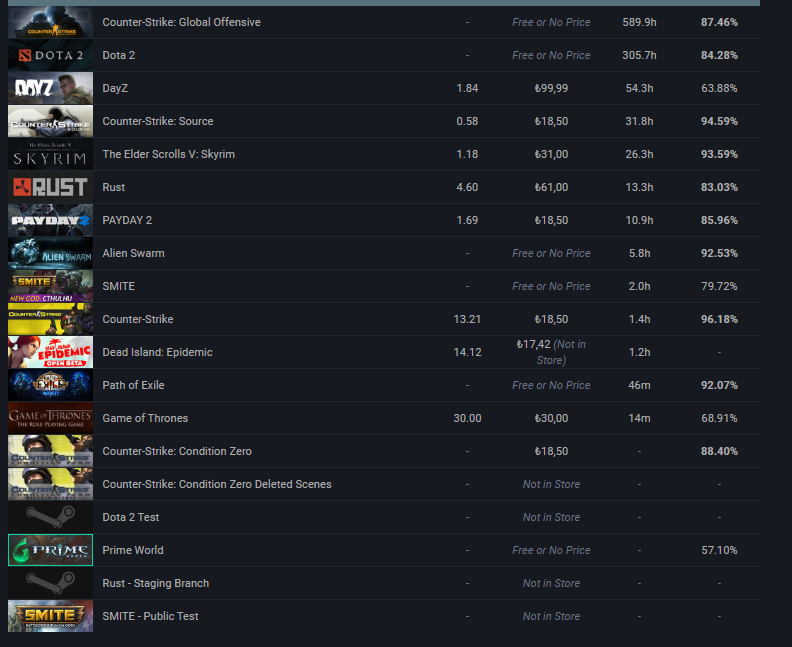Viewport: 792px width, 647px height.
Task: Select the Path of Exile name
Action: point(133,385)
